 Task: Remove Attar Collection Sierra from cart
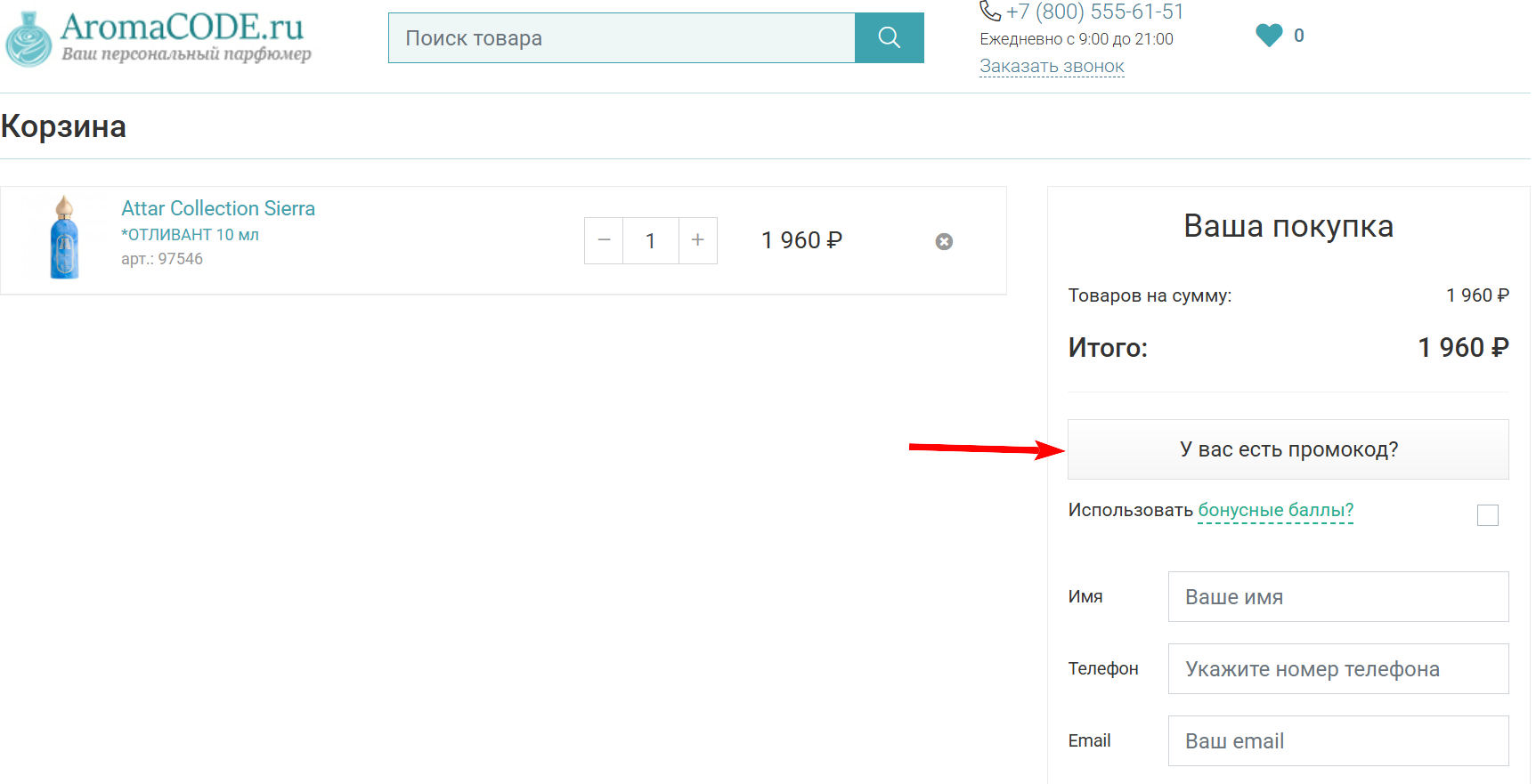click(x=944, y=241)
